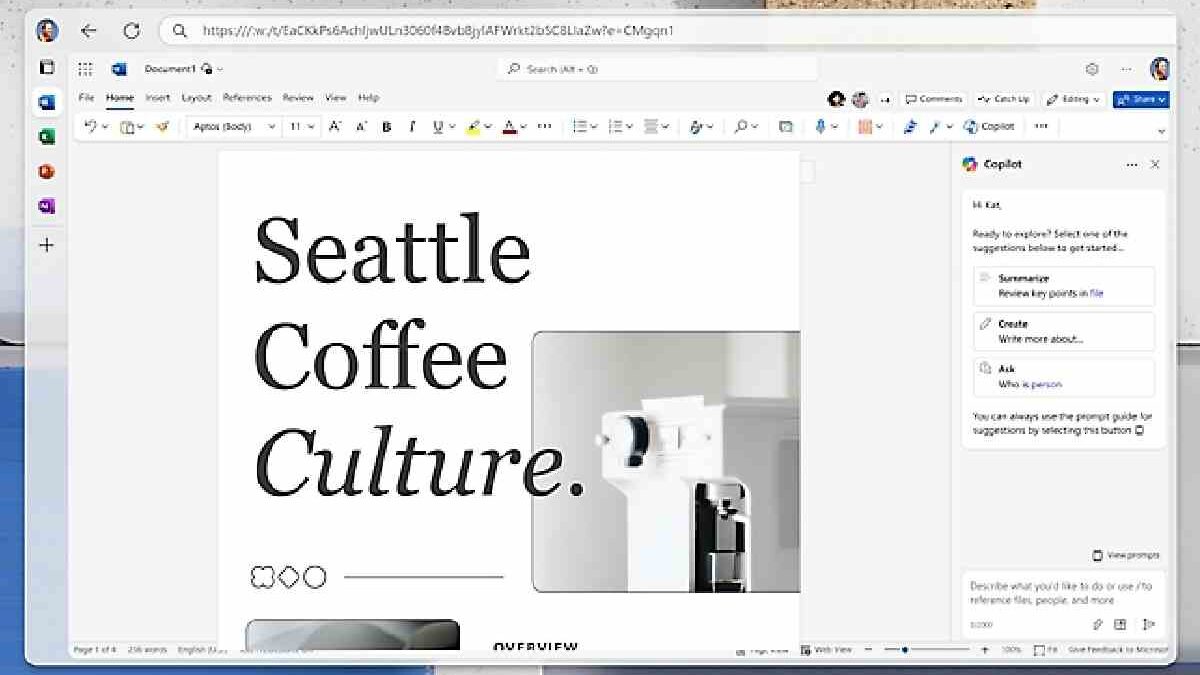The width and height of the screenshot is (1200, 675).
Task: Open Excel from the left sidebar
Action: pos(46,137)
